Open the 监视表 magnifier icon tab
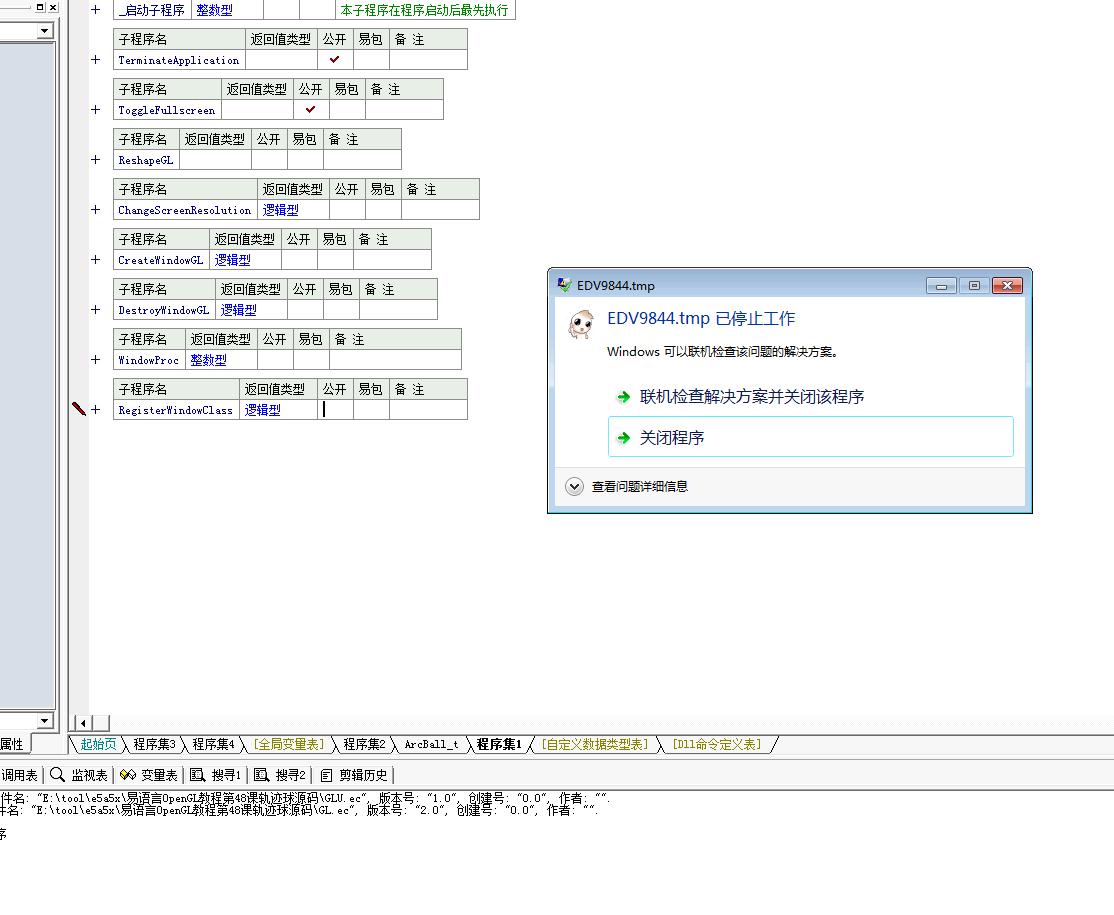This screenshot has width=1114, height=915. (58, 775)
